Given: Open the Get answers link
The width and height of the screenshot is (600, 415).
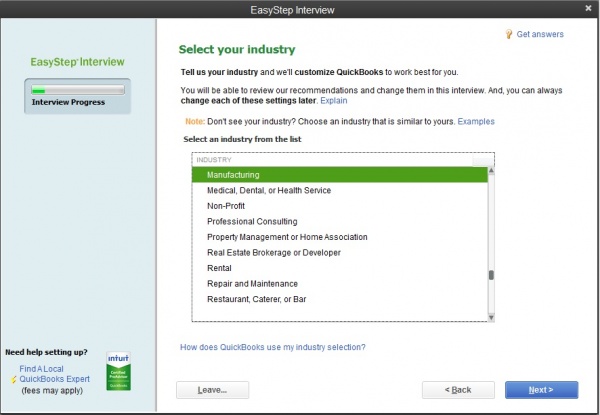Looking at the screenshot, I should [540, 34].
